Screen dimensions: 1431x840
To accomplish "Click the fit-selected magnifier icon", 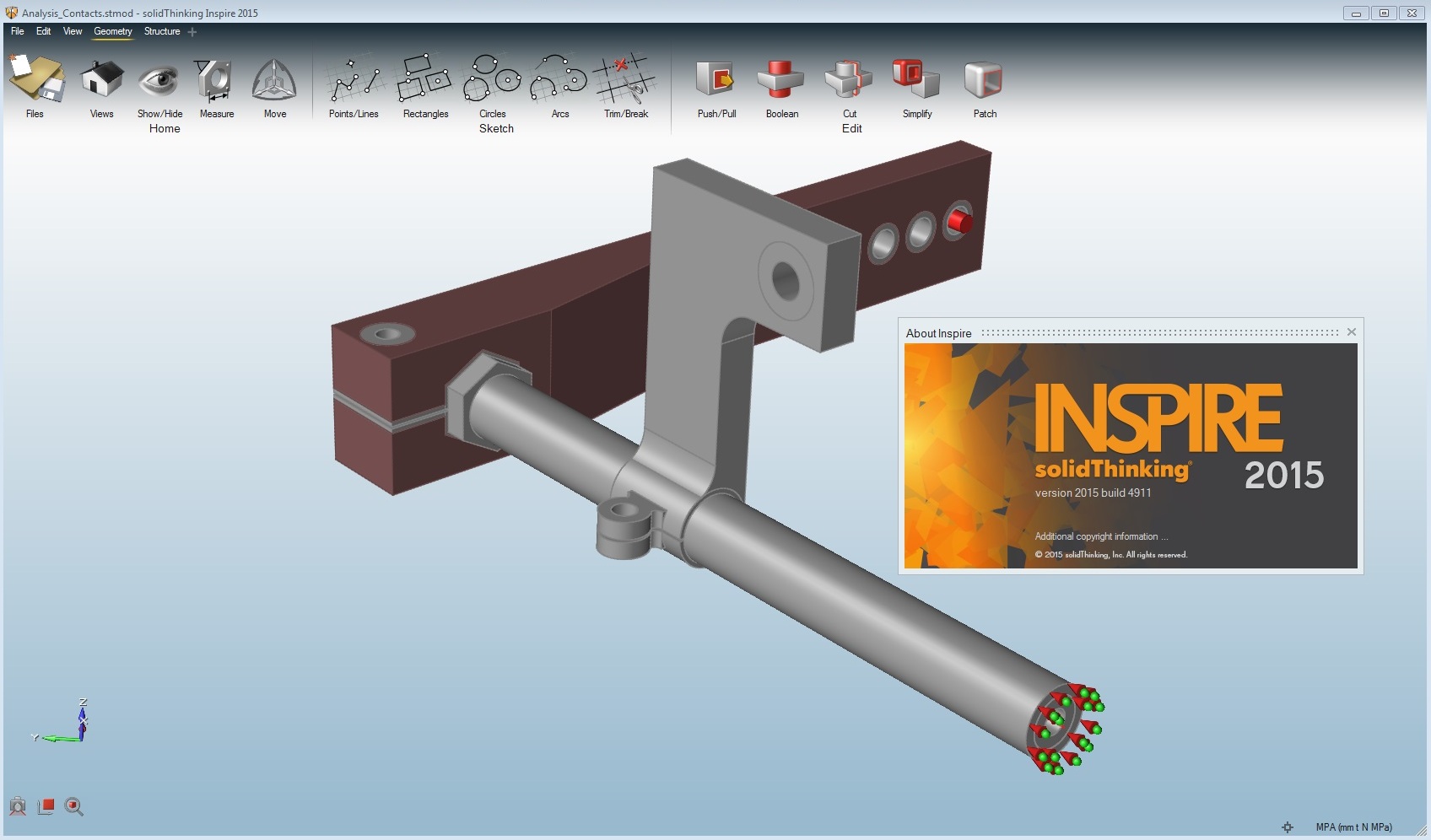I will pyautogui.click(x=74, y=806).
